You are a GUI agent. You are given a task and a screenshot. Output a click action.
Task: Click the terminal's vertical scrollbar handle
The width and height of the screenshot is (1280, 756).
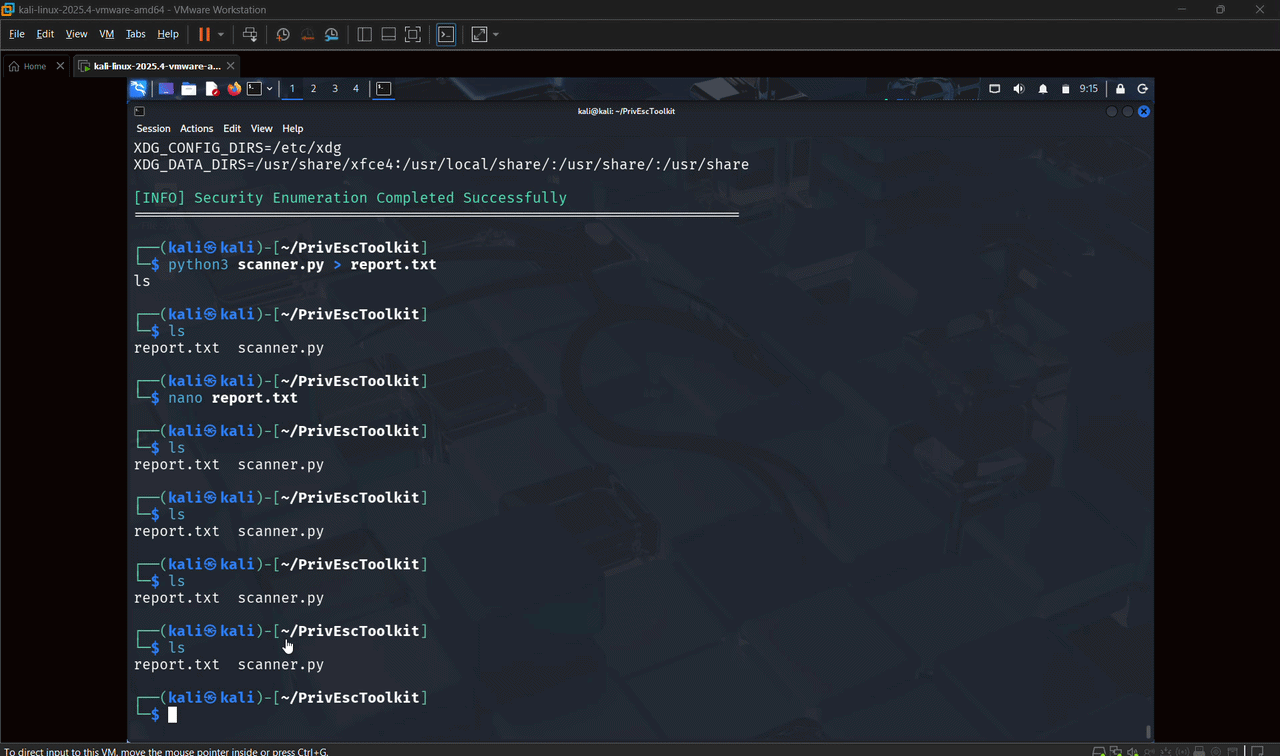(1148, 731)
